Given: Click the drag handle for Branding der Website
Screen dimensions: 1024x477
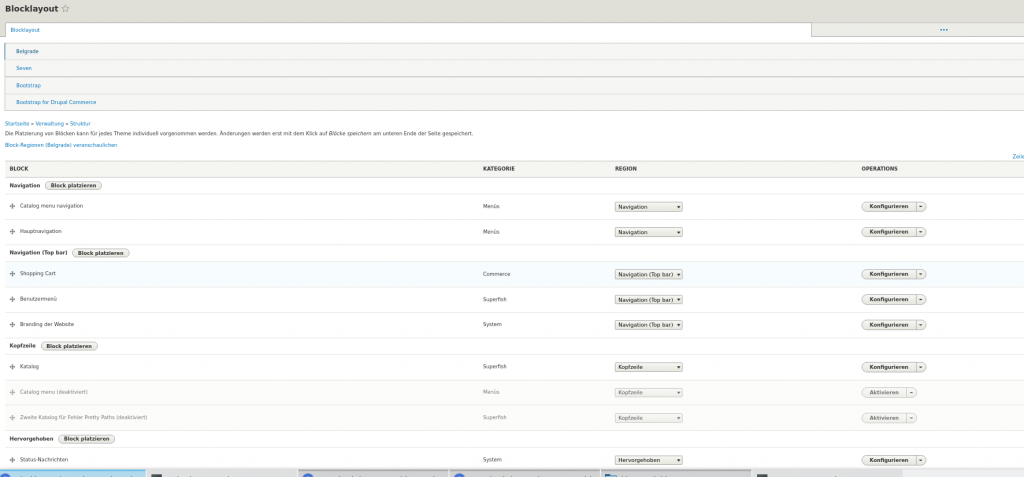Looking at the screenshot, I should 12,325.
